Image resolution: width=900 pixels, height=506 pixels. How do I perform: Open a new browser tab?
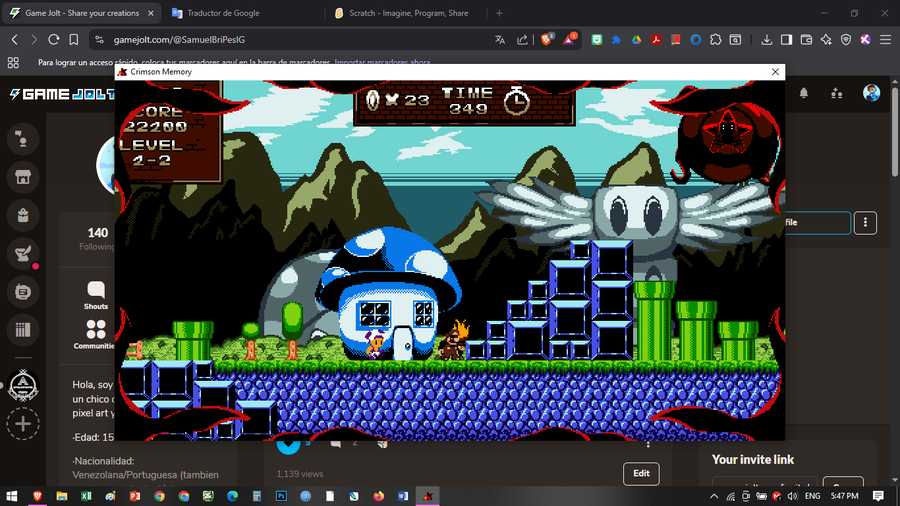coord(499,13)
